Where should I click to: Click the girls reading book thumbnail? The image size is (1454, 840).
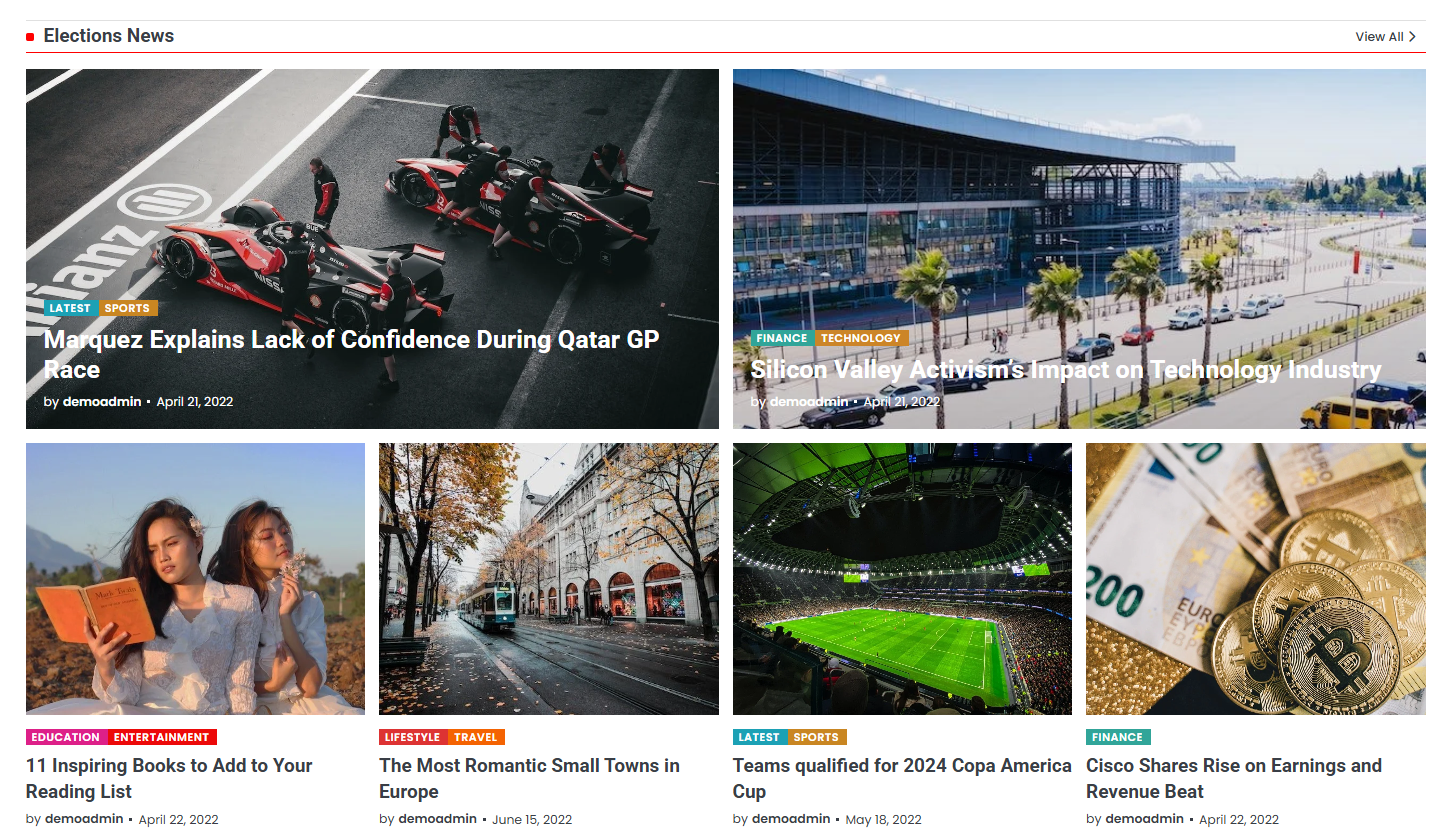(195, 579)
